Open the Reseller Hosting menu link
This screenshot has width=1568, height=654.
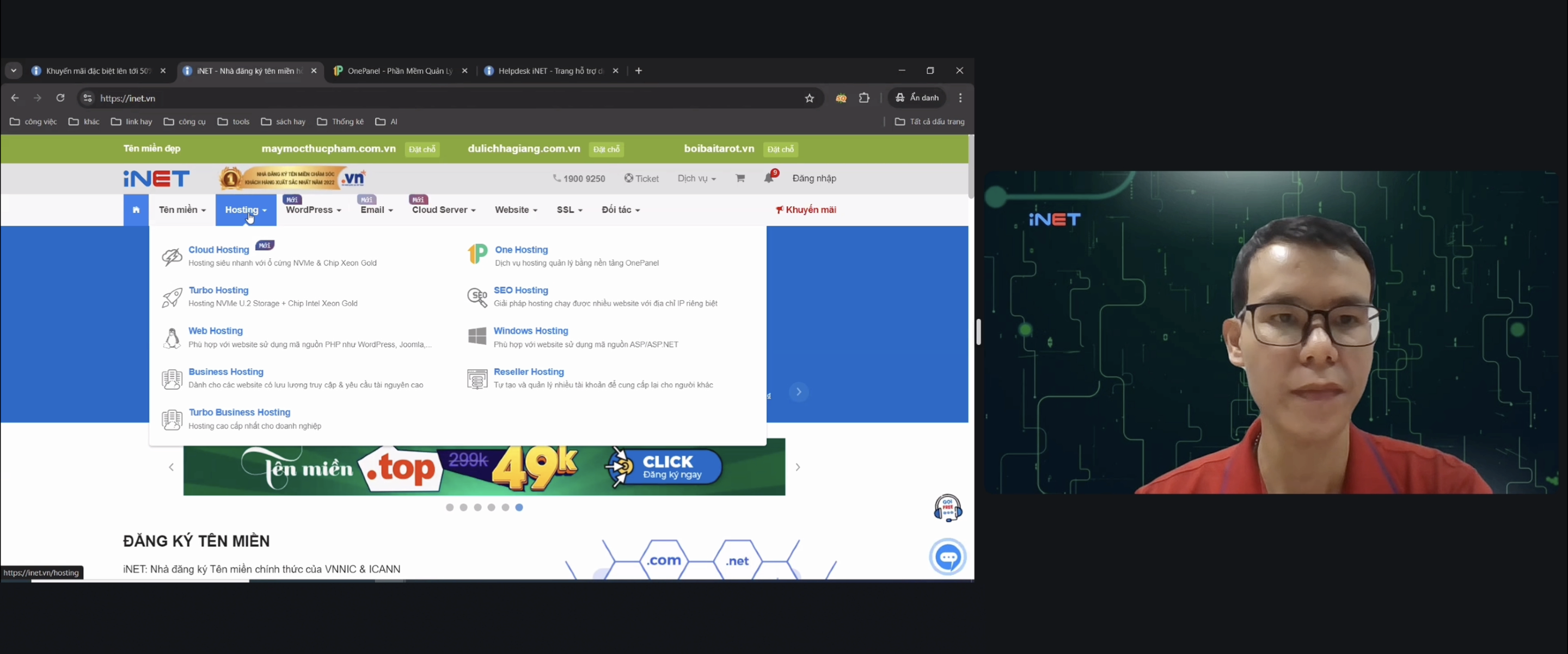[x=529, y=372]
